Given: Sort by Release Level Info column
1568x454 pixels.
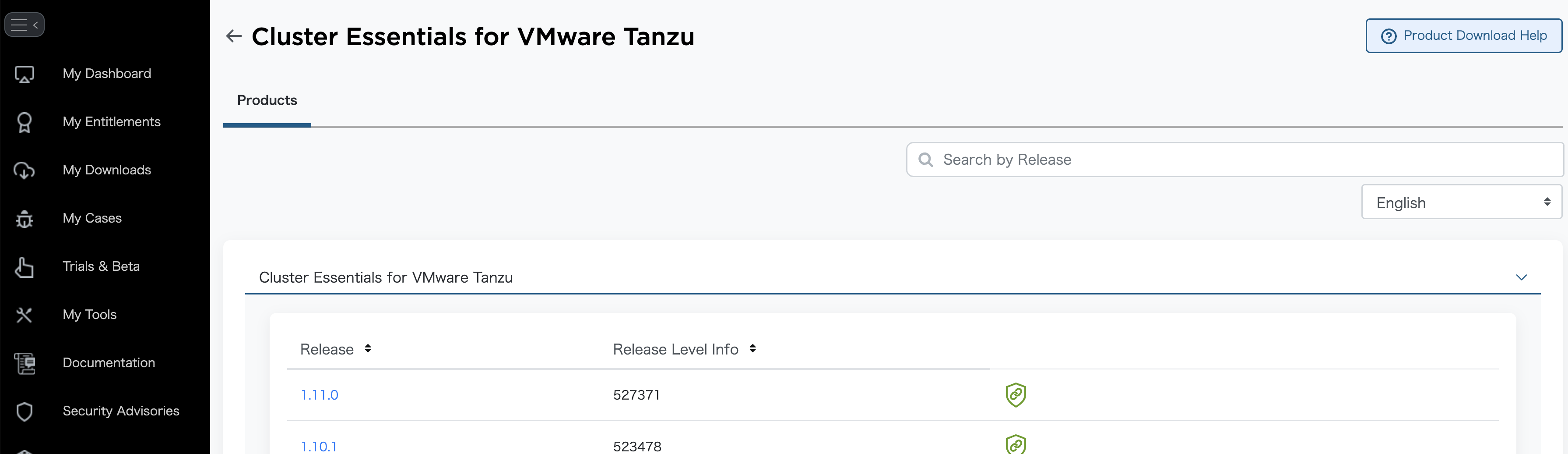Looking at the screenshot, I should pos(752,348).
